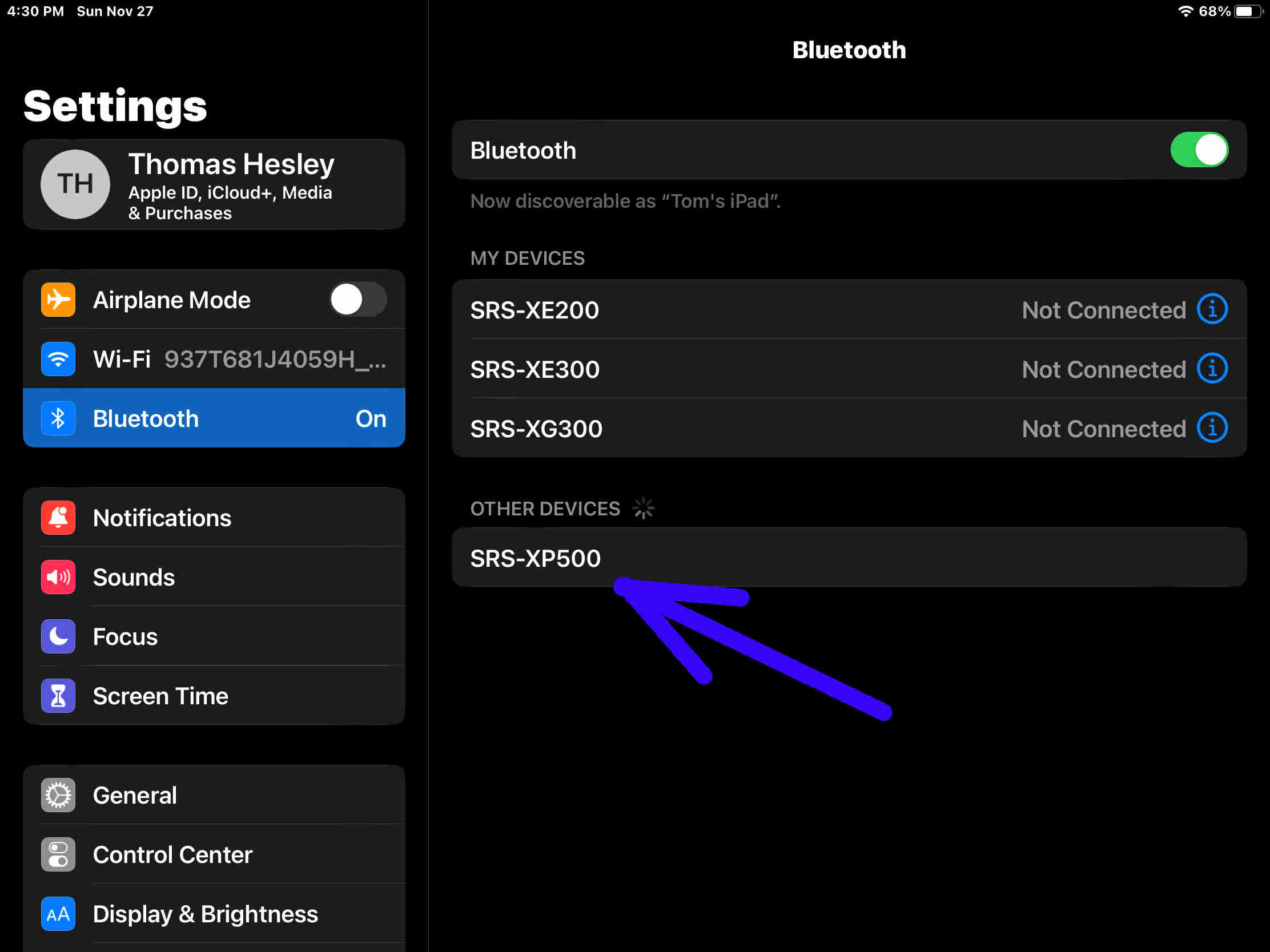Pair with SRS-XP500 in Other Devices

coord(849,557)
